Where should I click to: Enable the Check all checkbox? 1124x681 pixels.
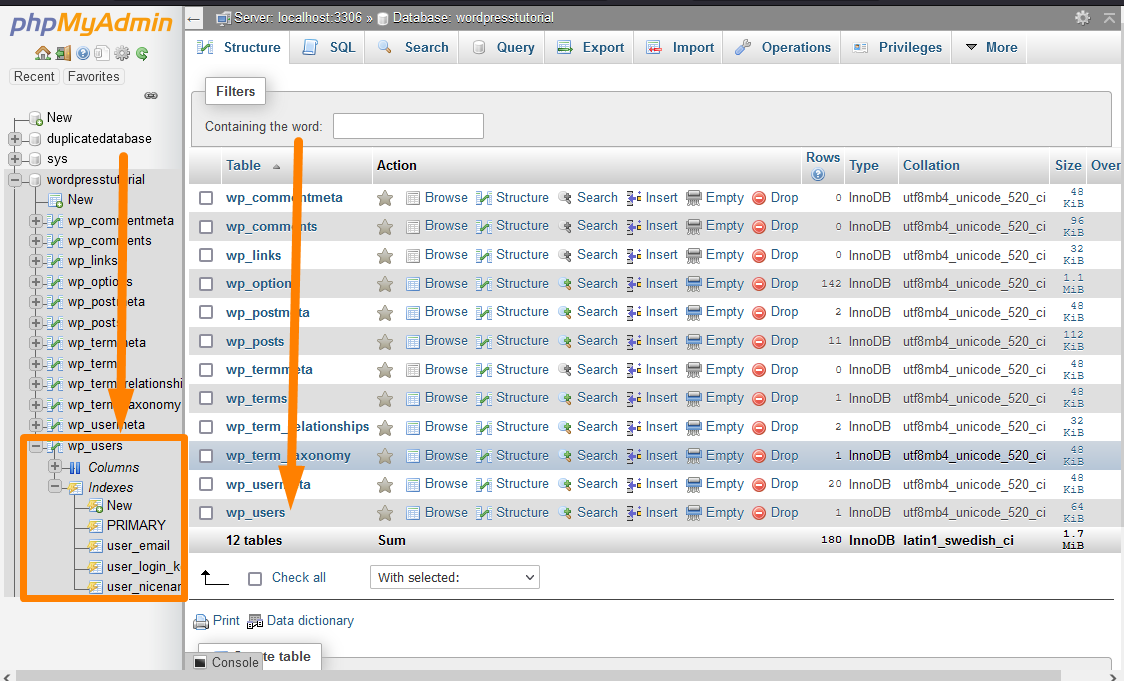tap(254, 578)
